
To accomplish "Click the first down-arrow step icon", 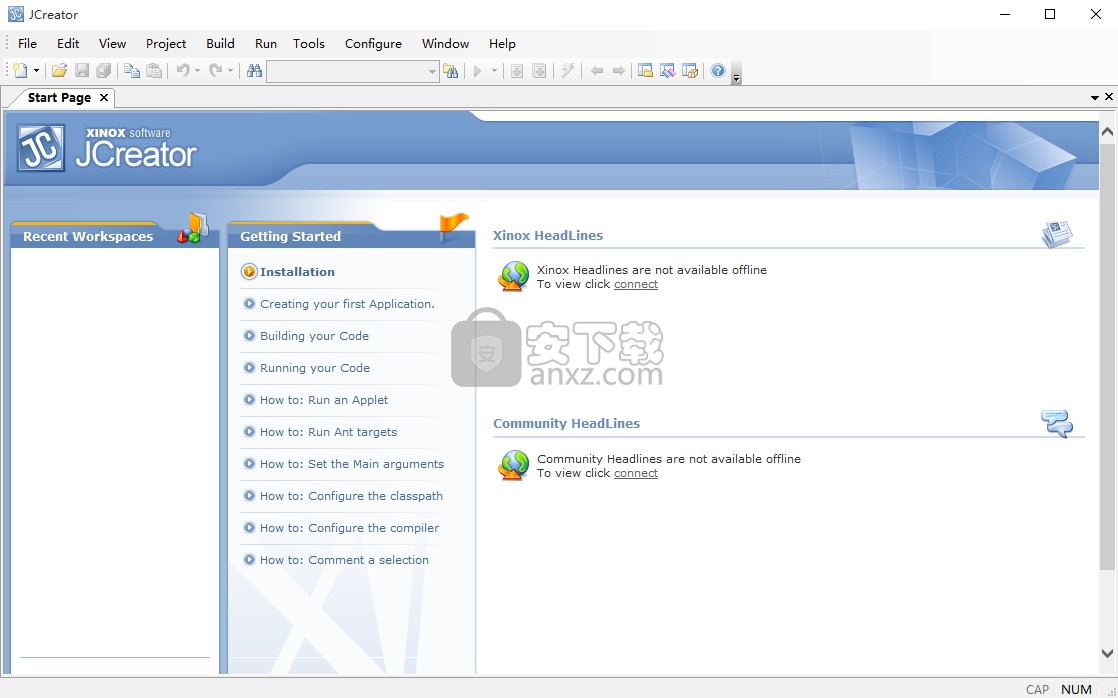I will pyautogui.click(x=518, y=71).
